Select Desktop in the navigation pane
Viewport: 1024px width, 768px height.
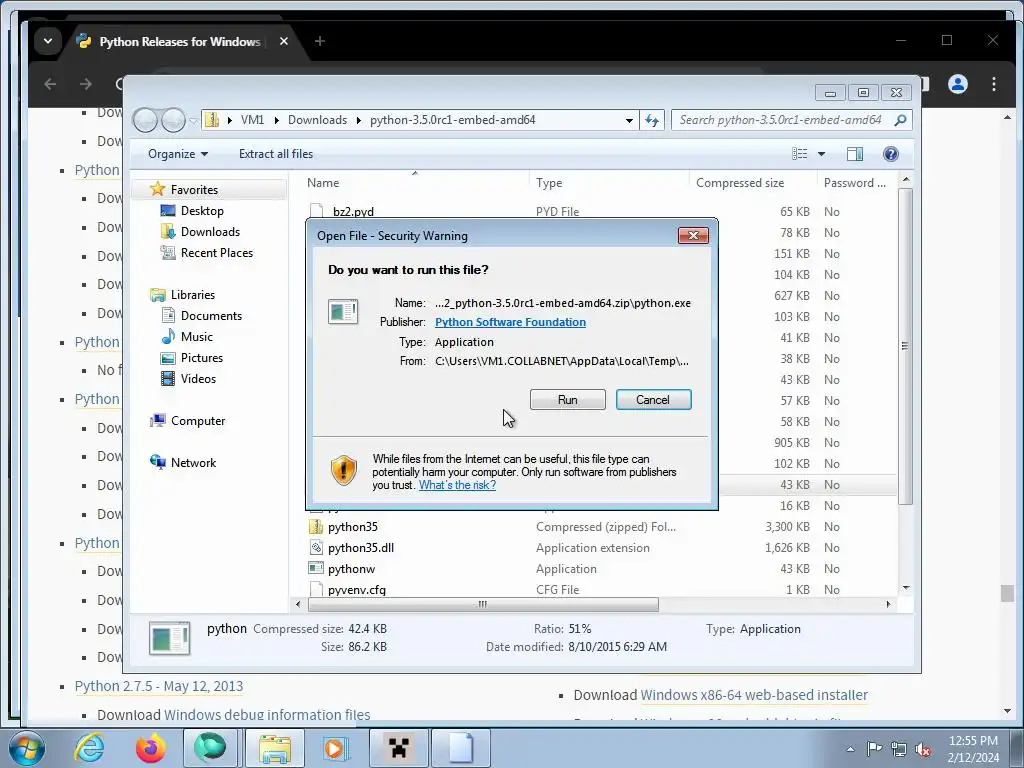click(x=202, y=211)
